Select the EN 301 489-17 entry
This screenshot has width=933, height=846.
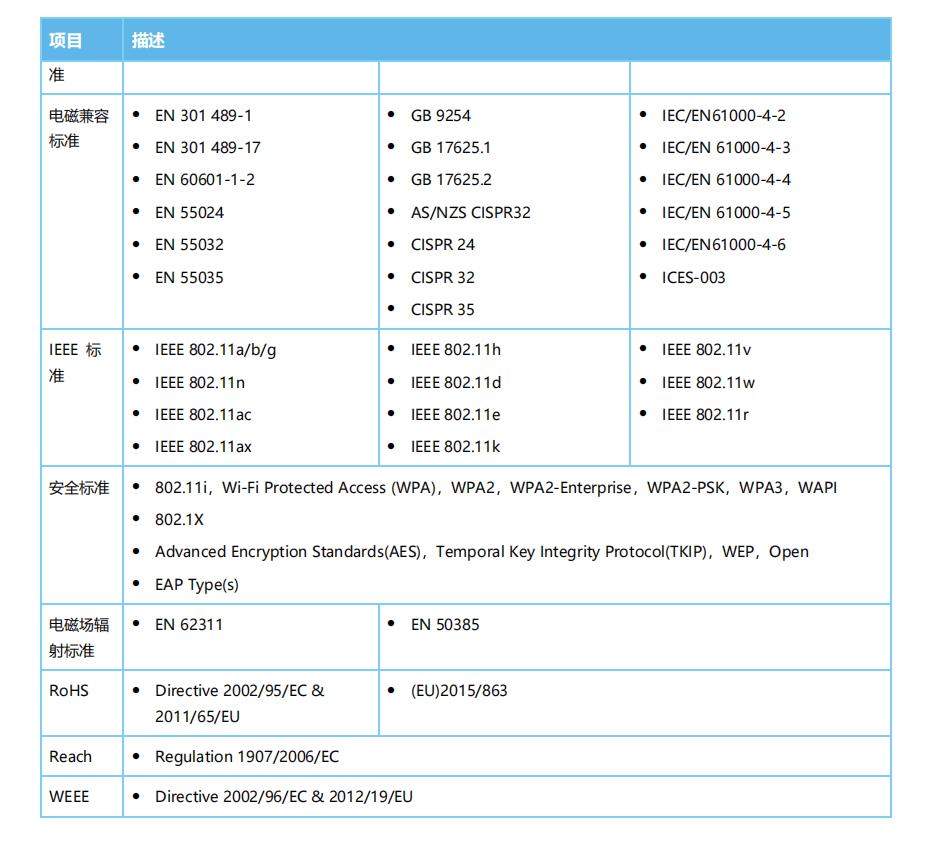click(207, 147)
